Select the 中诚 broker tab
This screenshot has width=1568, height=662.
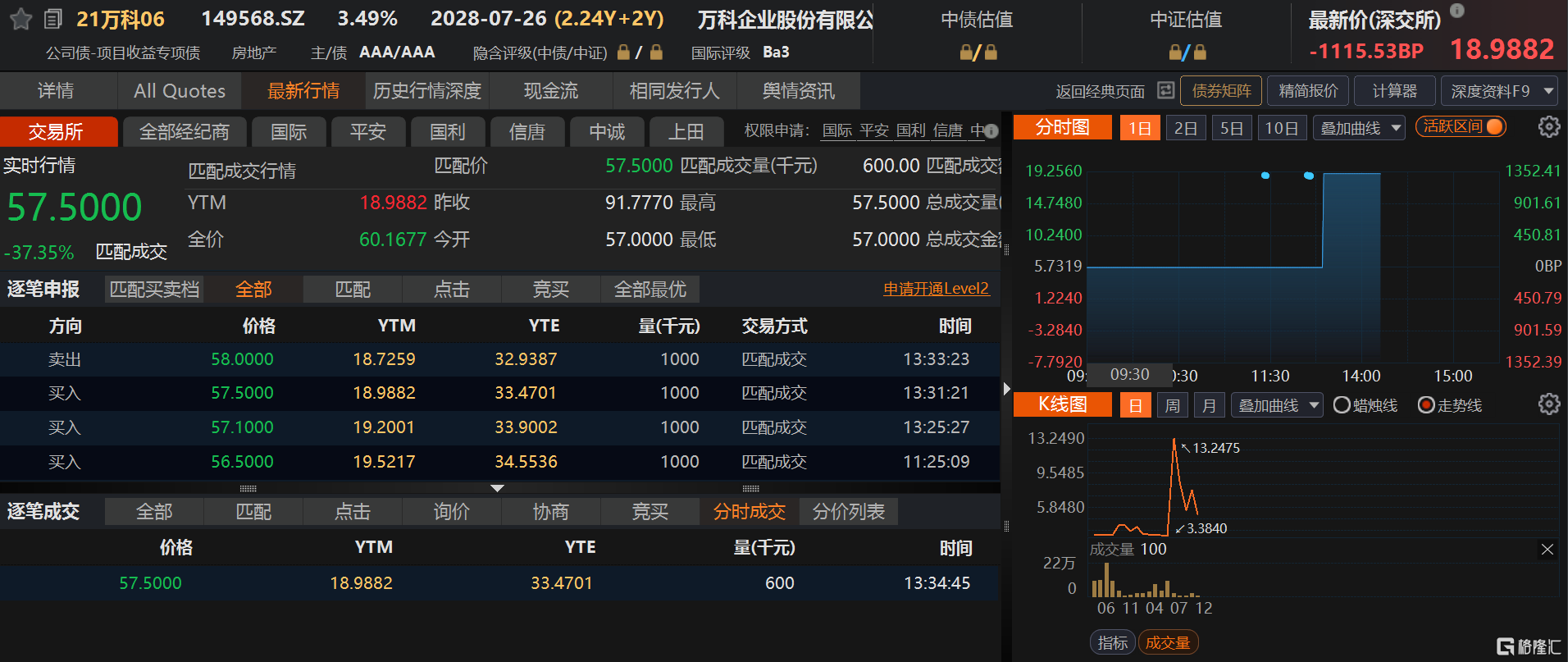pos(607,132)
